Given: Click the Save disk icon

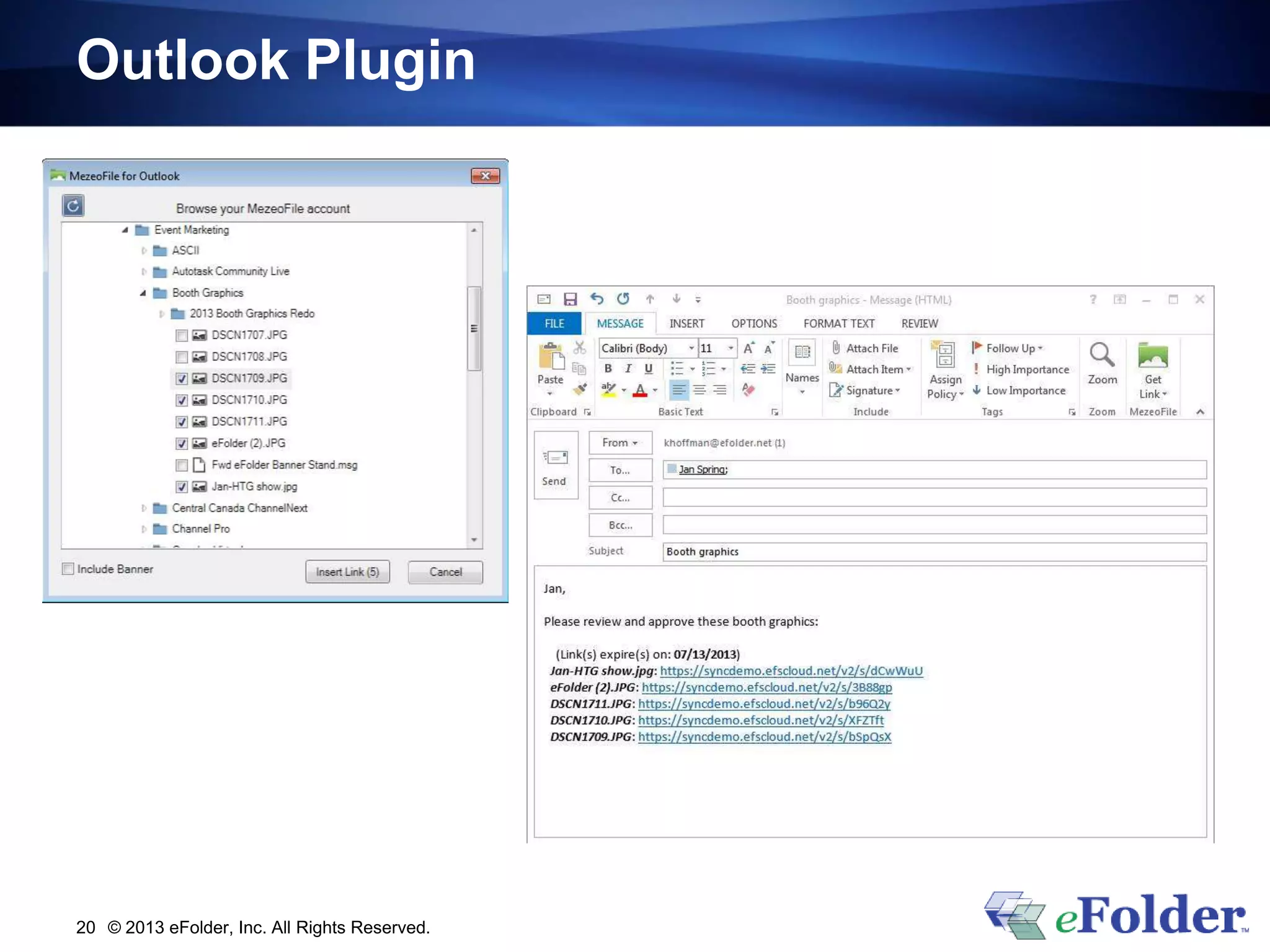Looking at the screenshot, I should [570, 299].
